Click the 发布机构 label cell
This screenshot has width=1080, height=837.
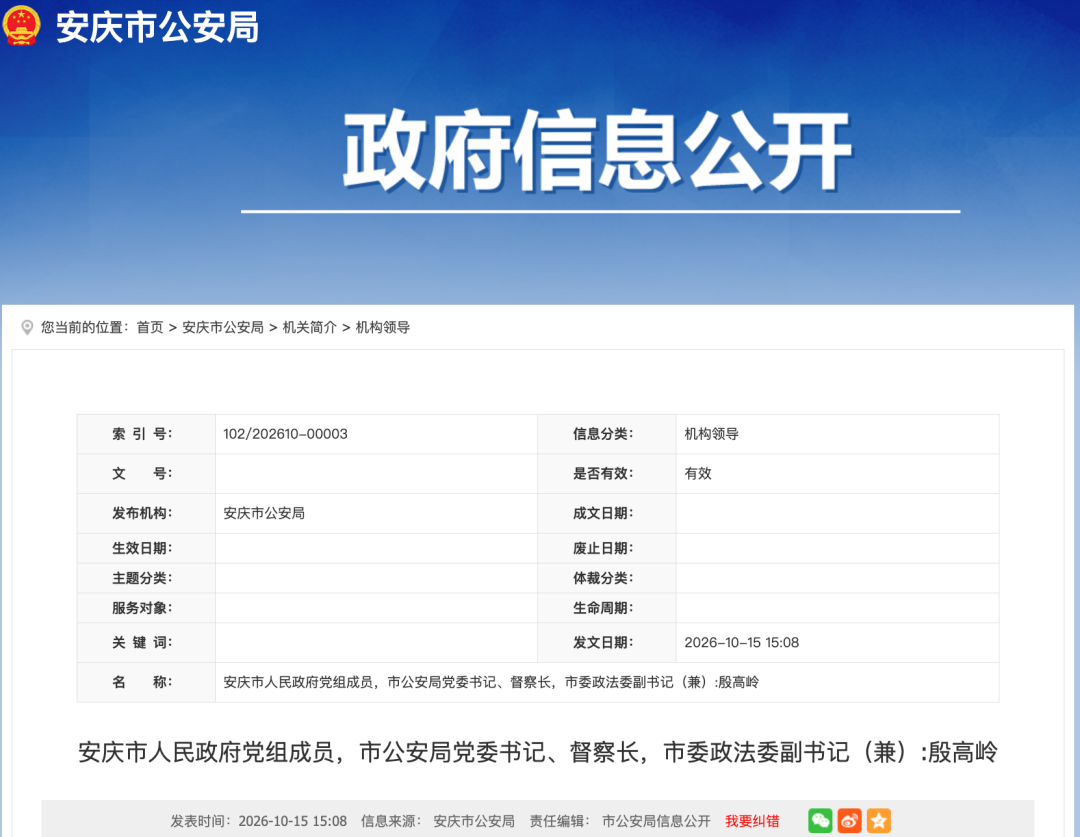(x=146, y=513)
